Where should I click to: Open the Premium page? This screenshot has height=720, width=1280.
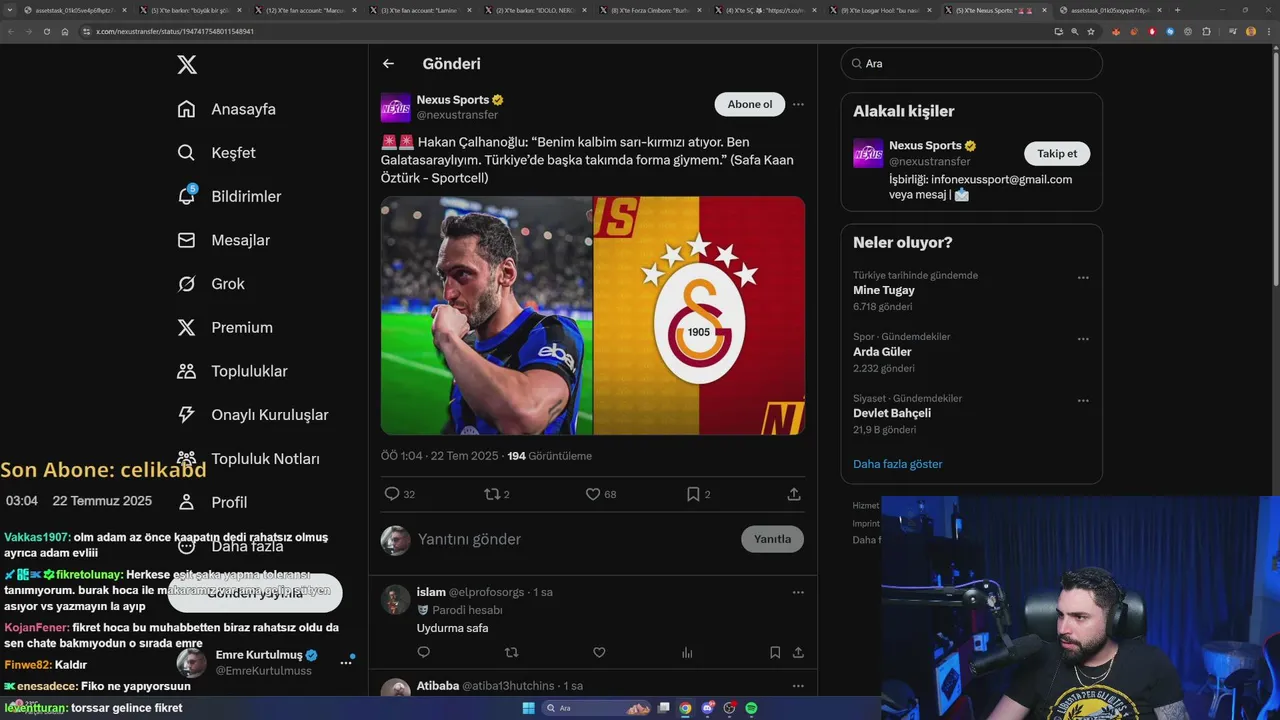[224, 327]
